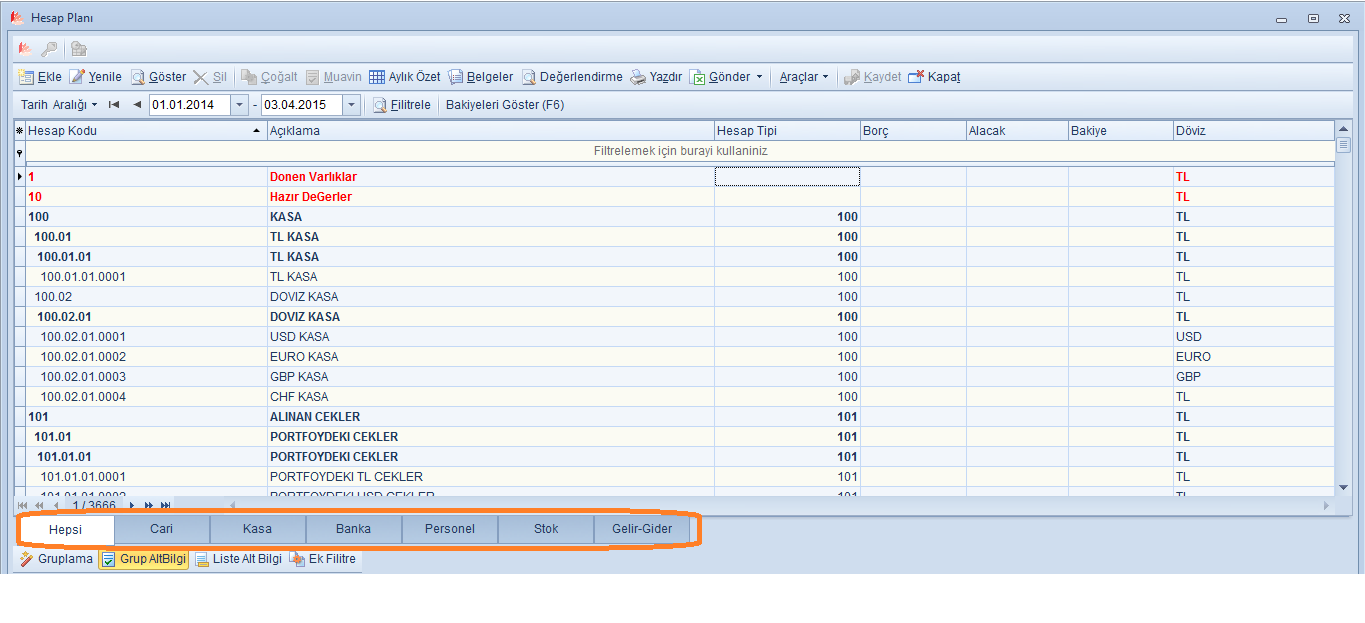Click Gönder export button
This screenshot has height=623, width=1365.
(720, 77)
